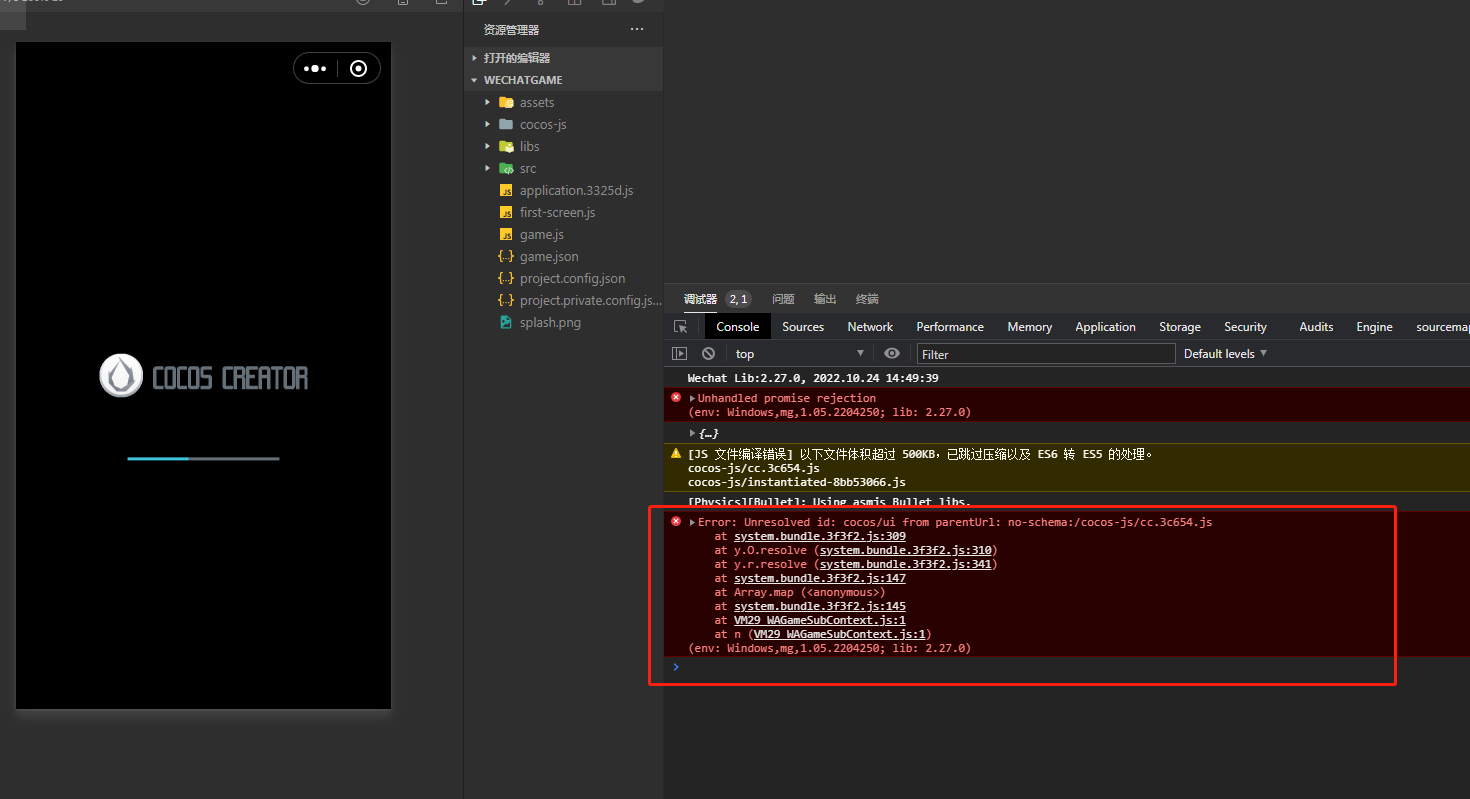Click the folder icon beside libs

tap(506, 146)
